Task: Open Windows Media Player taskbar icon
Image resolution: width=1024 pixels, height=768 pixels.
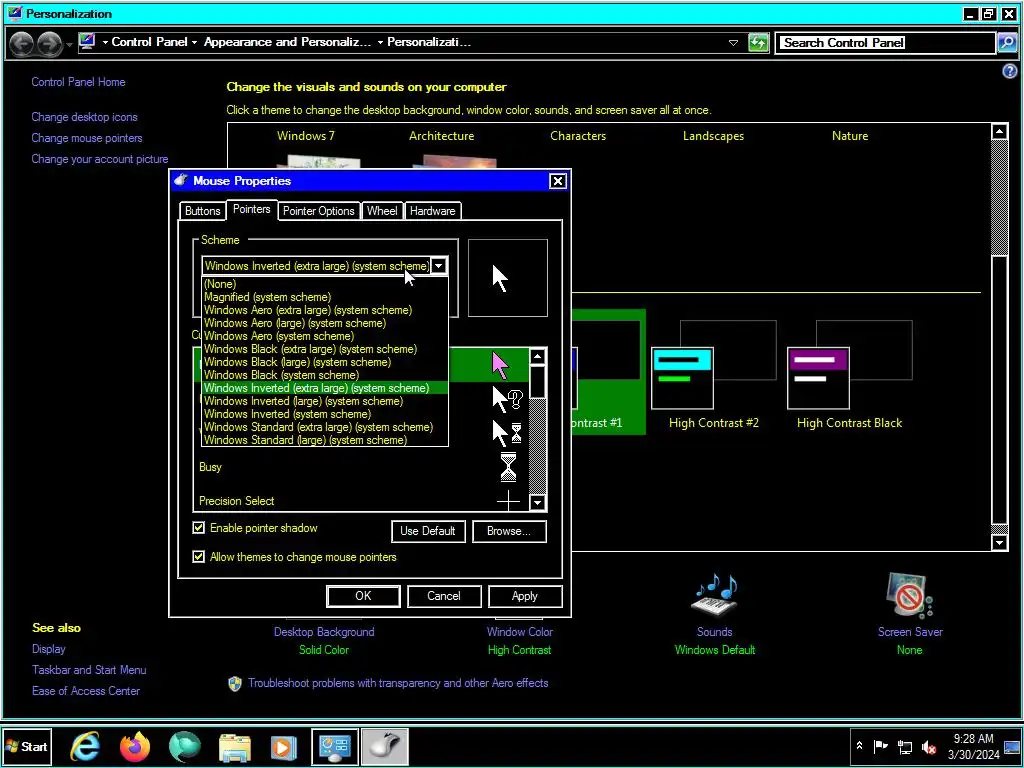Action: click(x=283, y=747)
